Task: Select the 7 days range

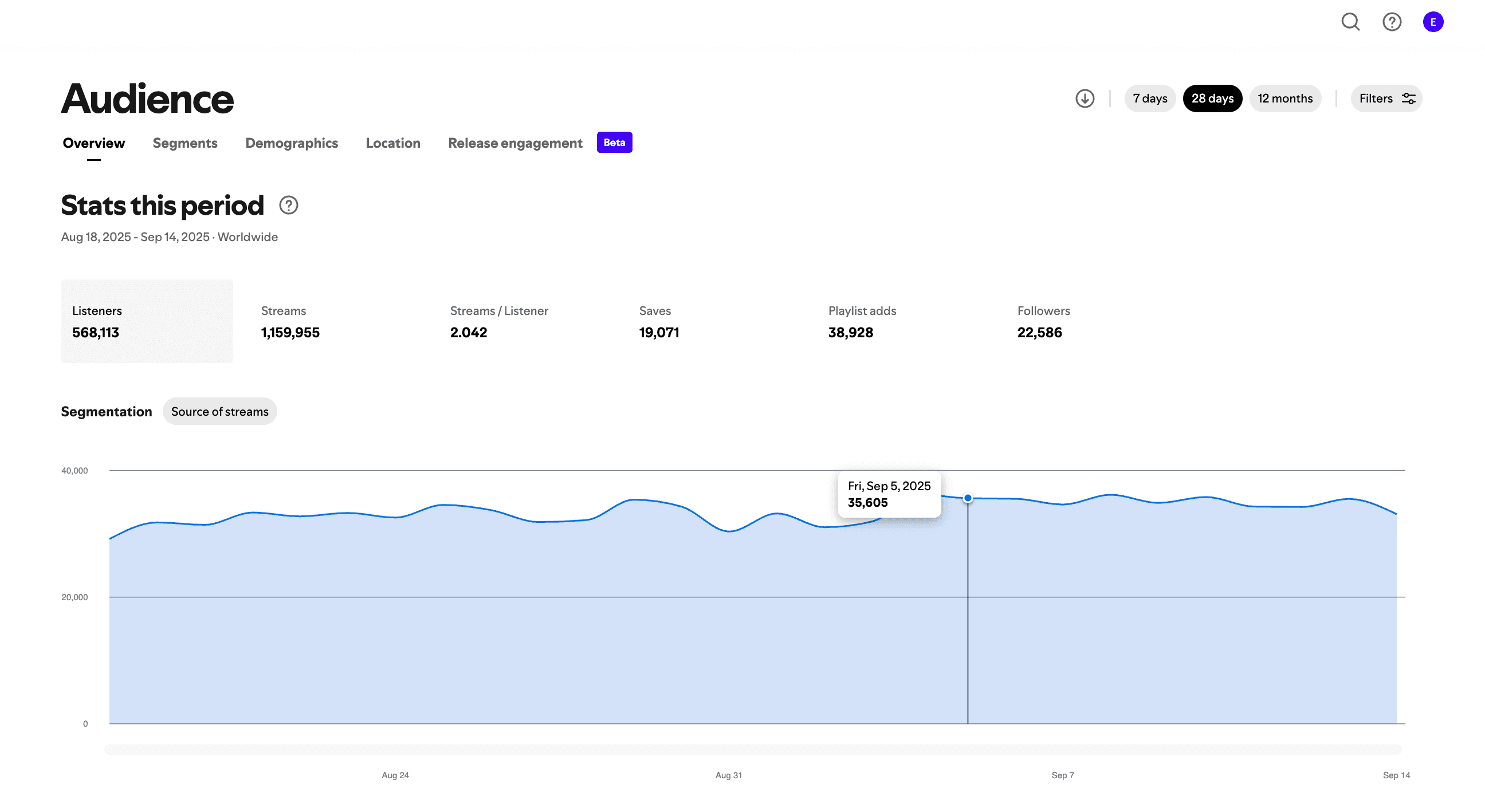Action: [x=1150, y=98]
